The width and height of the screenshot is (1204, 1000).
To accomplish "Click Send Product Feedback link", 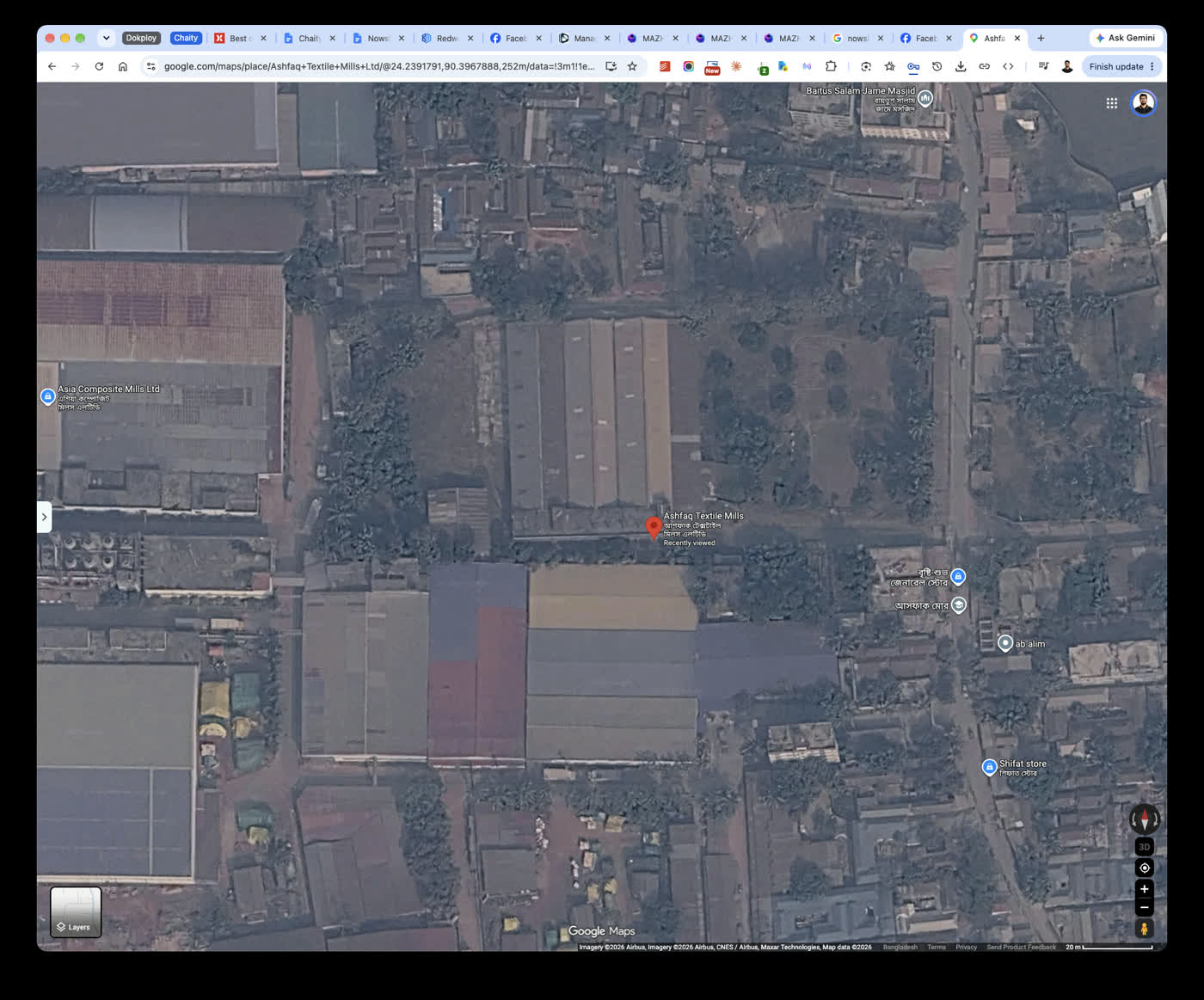I will 1021,947.
